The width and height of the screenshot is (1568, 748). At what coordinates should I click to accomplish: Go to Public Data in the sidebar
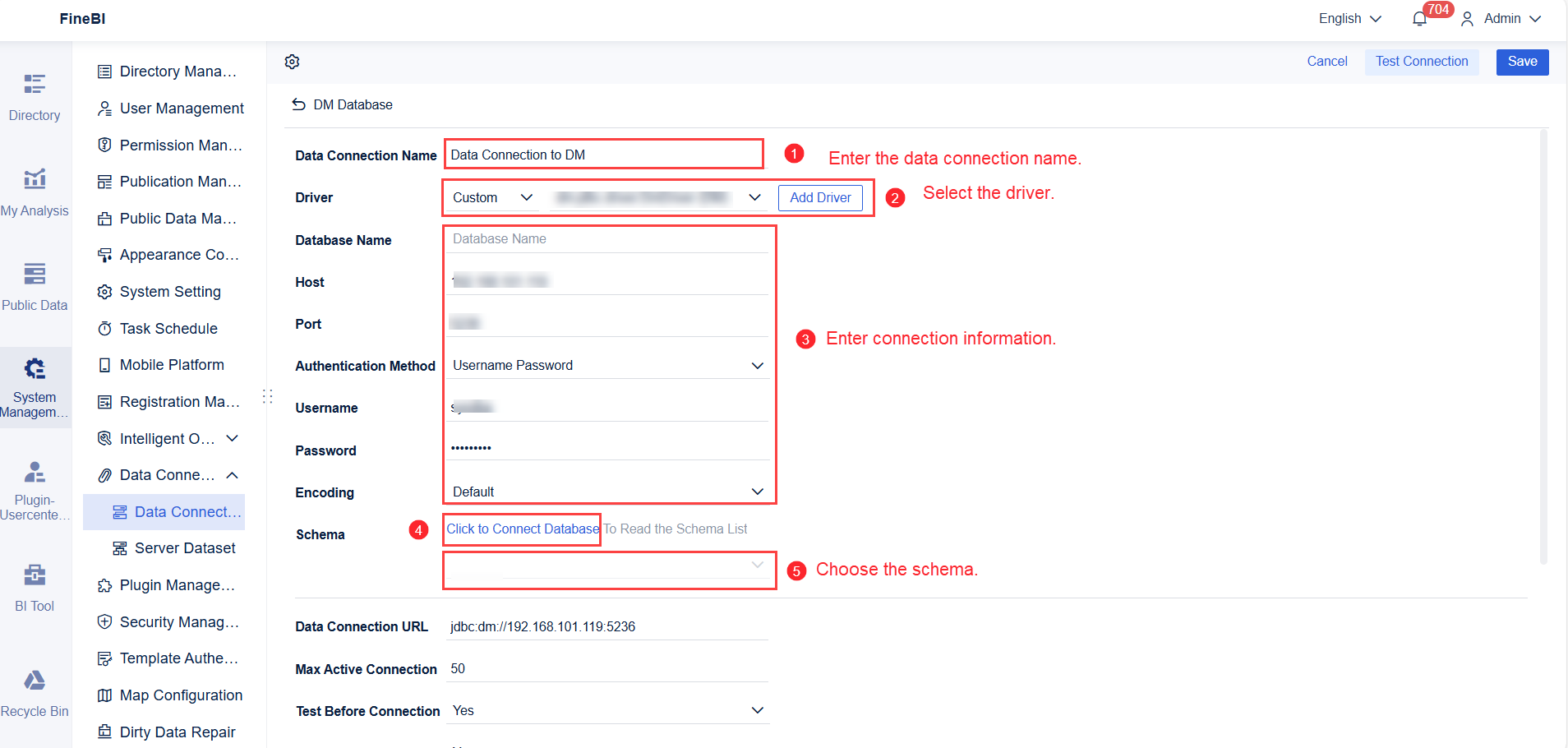point(35,284)
